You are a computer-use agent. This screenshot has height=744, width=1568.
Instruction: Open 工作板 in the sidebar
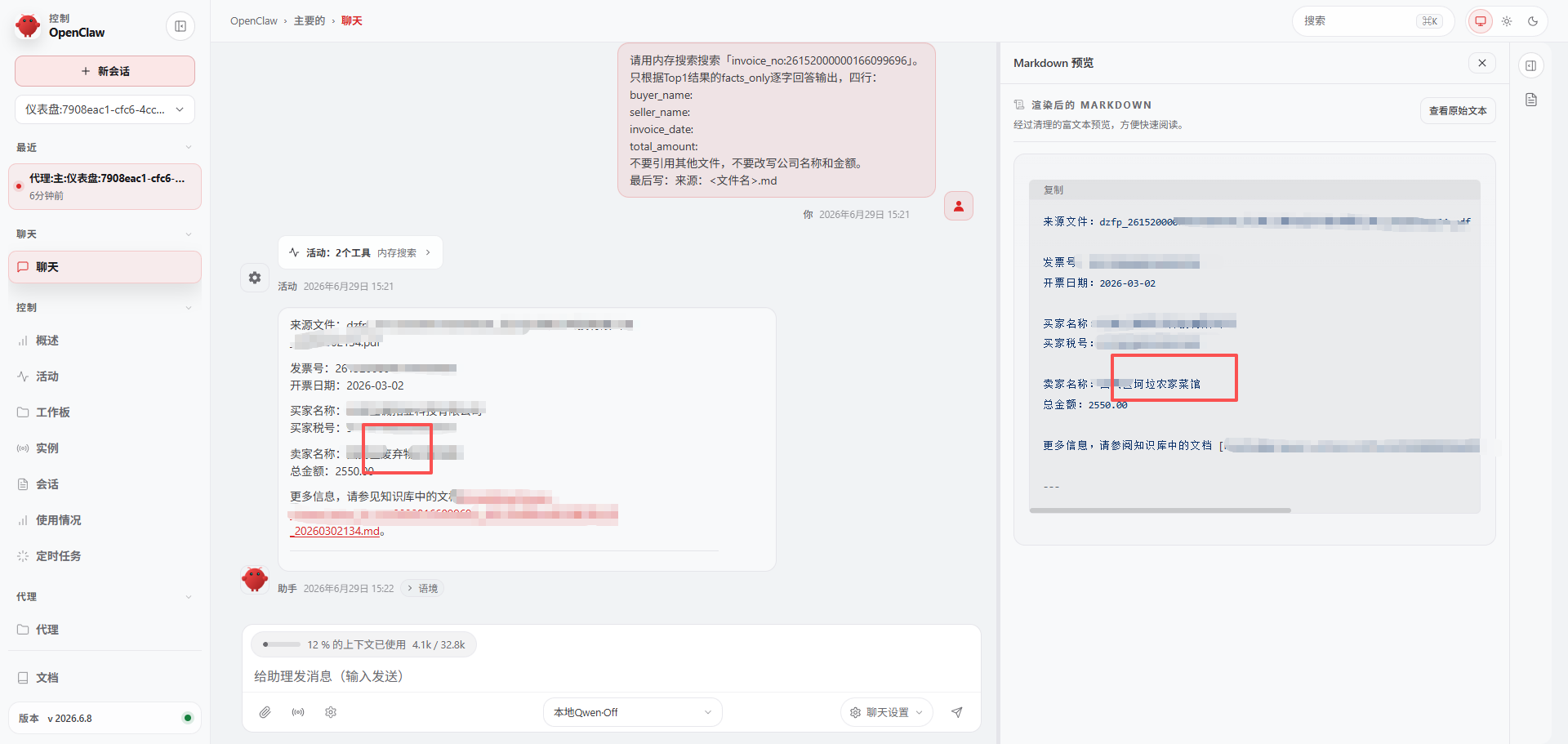[105, 412]
